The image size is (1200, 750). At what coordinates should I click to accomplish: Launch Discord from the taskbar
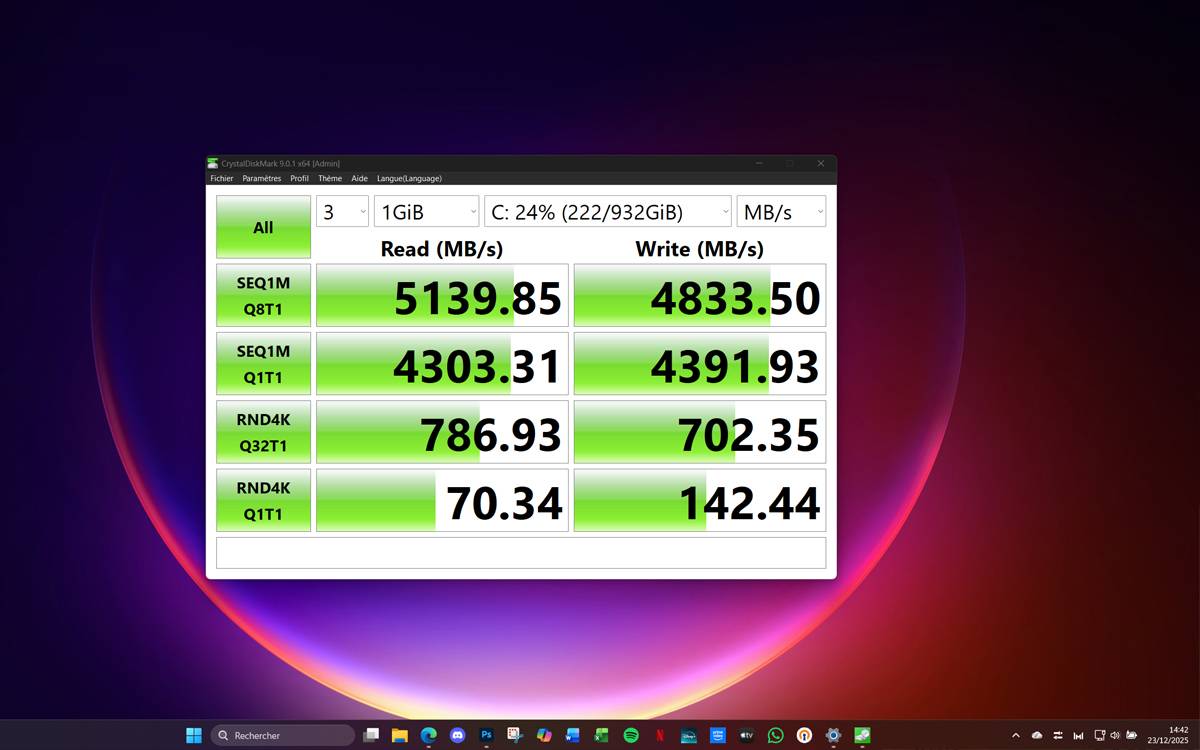coord(457,735)
